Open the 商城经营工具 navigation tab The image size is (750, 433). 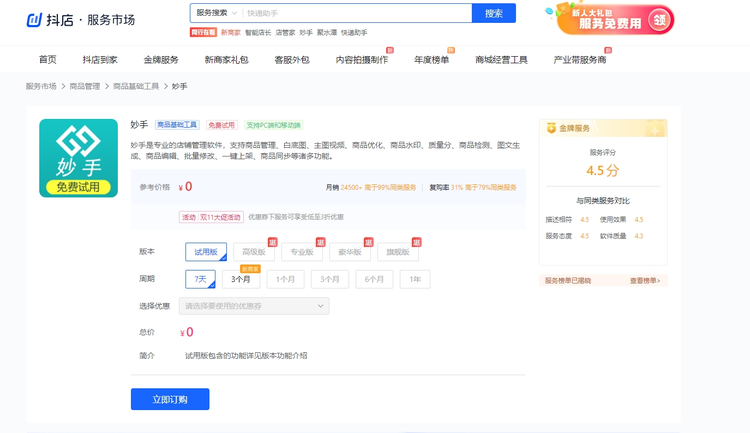coord(501,60)
